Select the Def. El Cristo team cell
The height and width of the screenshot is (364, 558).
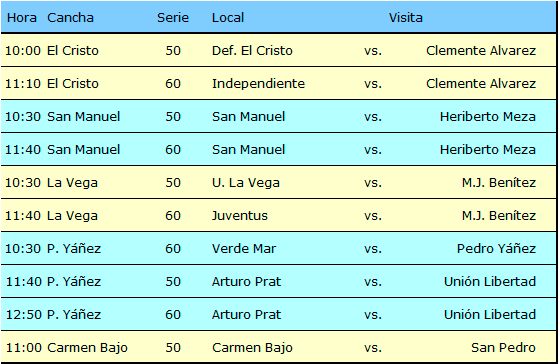252,51
